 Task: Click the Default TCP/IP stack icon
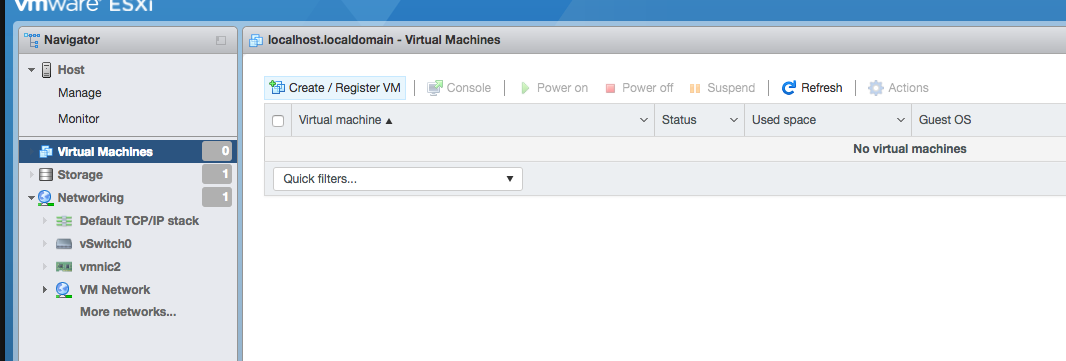64,221
